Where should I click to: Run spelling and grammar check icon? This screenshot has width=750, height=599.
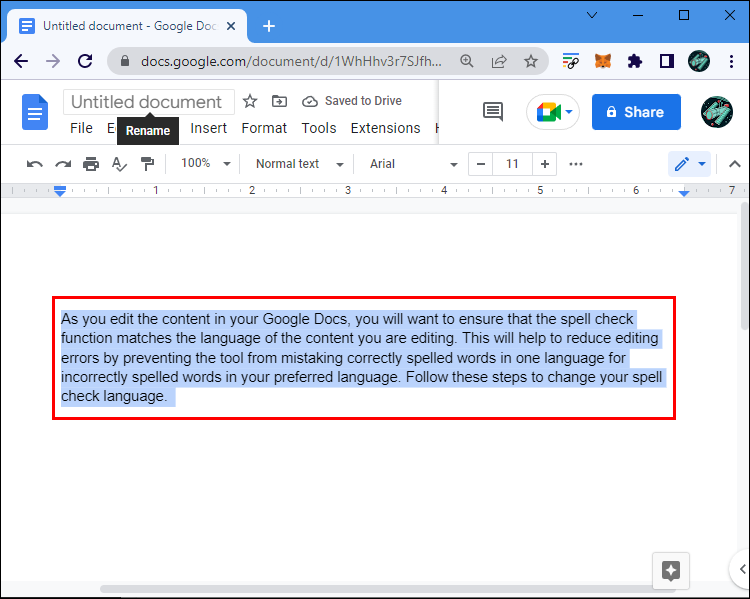119,164
